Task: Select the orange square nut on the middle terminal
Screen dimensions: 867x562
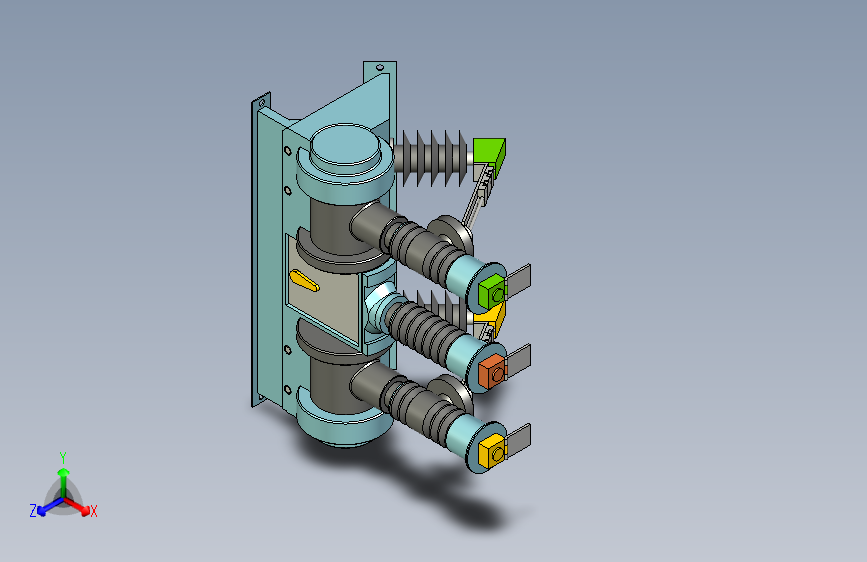Action: (x=492, y=371)
